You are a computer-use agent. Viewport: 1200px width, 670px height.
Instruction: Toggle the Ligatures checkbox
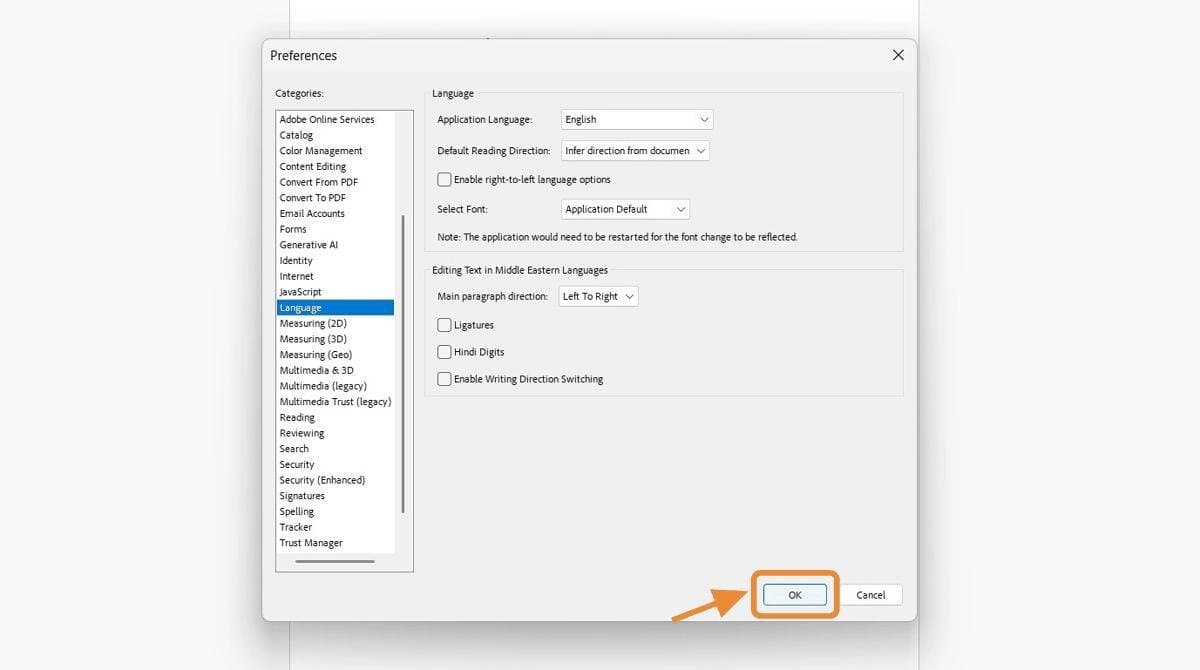click(x=445, y=325)
